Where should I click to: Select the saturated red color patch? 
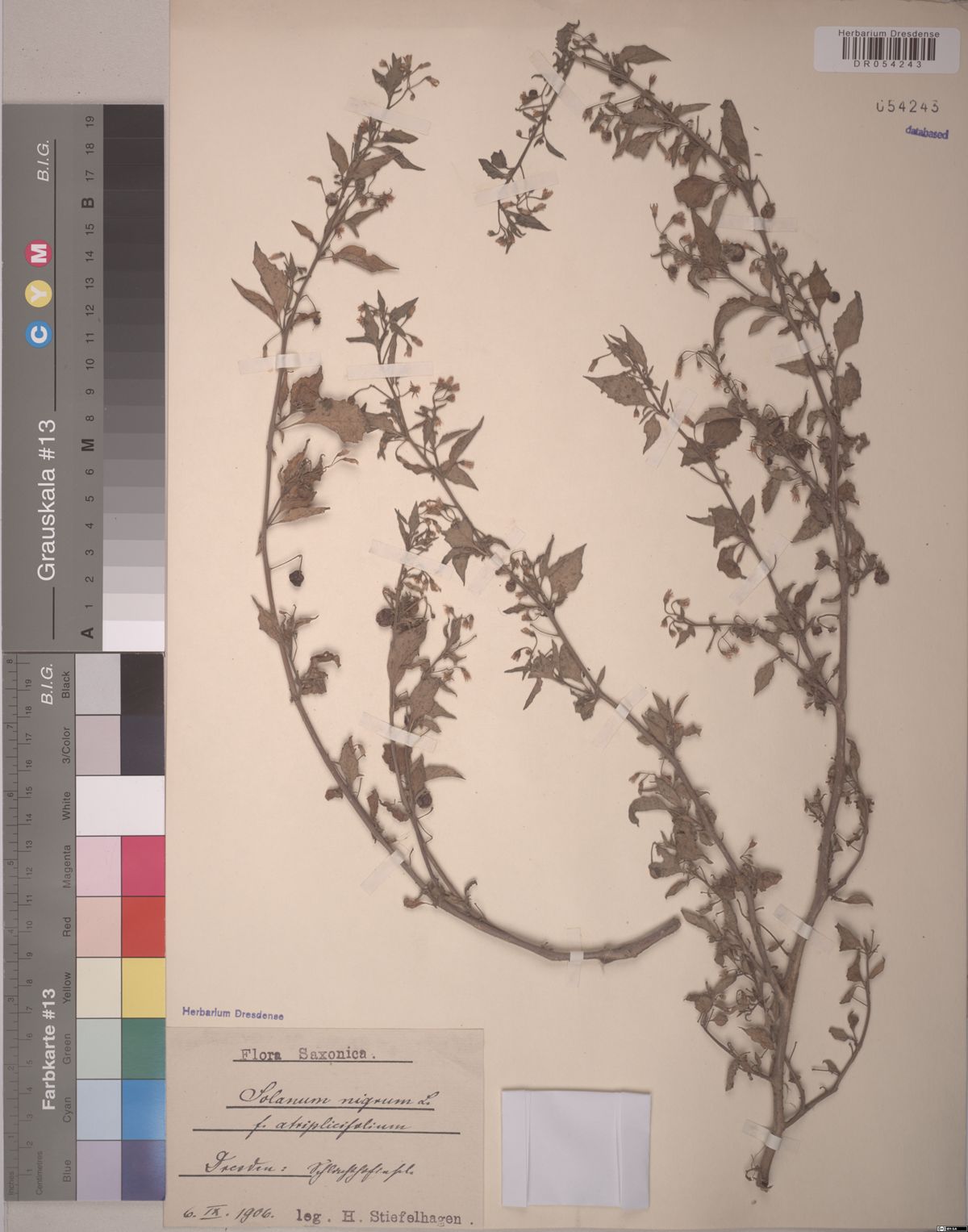(x=143, y=926)
